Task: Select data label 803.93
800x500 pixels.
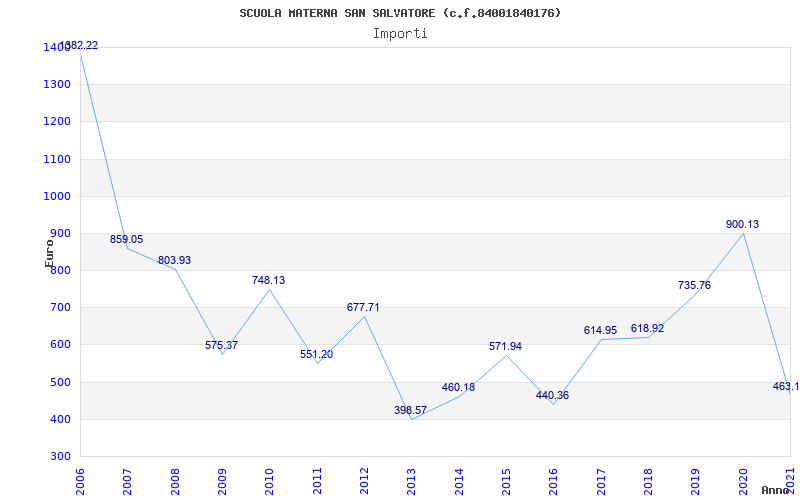Action: point(174,260)
